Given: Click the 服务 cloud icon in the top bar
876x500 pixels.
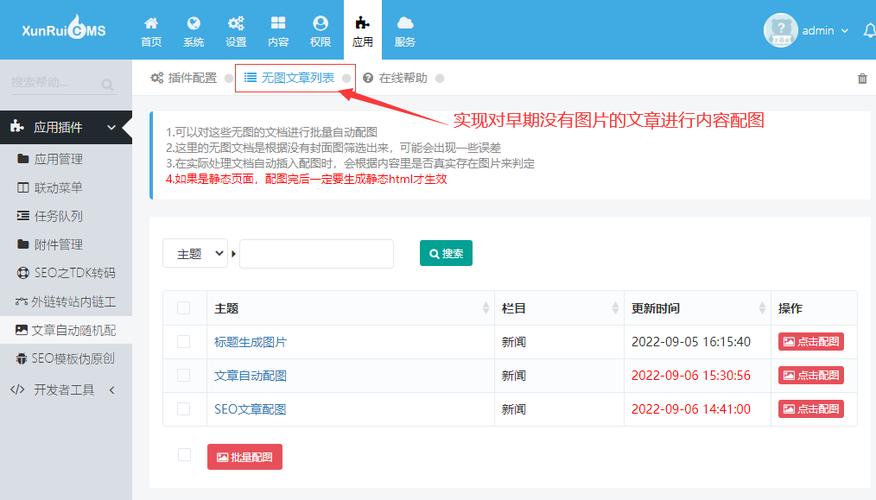Looking at the screenshot, I should click(405, 23).
